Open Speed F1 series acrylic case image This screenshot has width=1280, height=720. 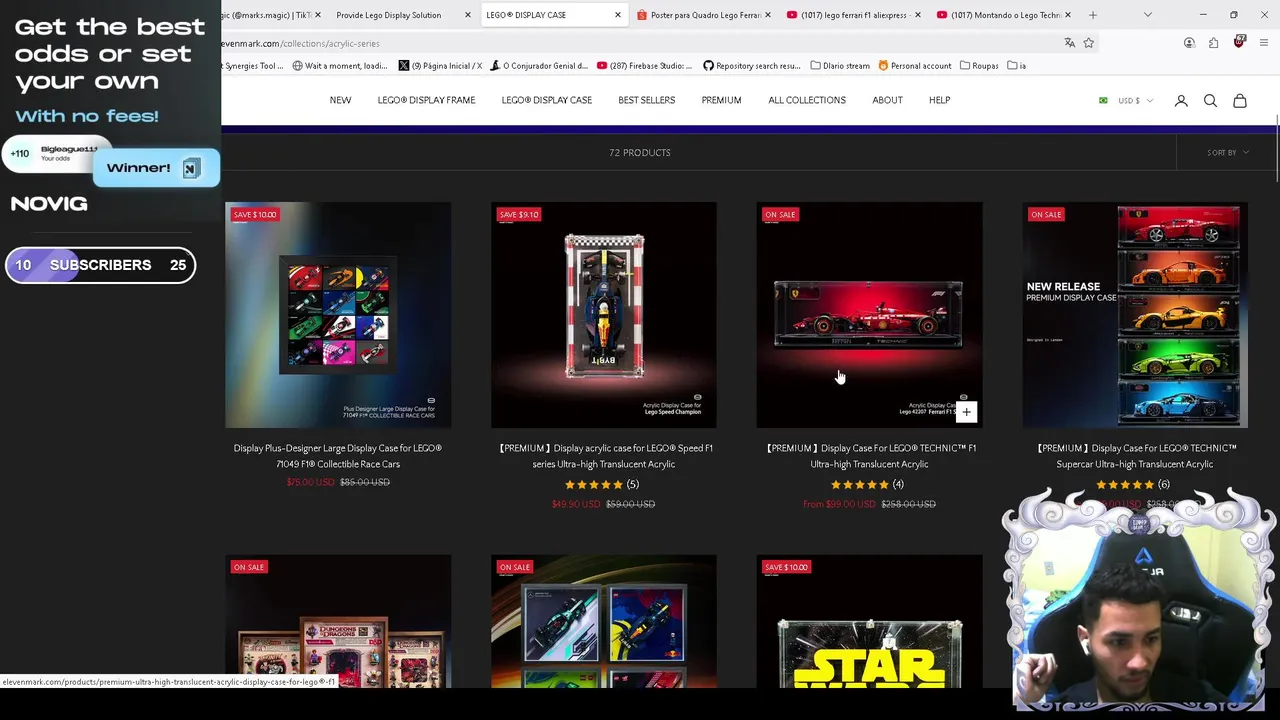(x=603, y=315)
